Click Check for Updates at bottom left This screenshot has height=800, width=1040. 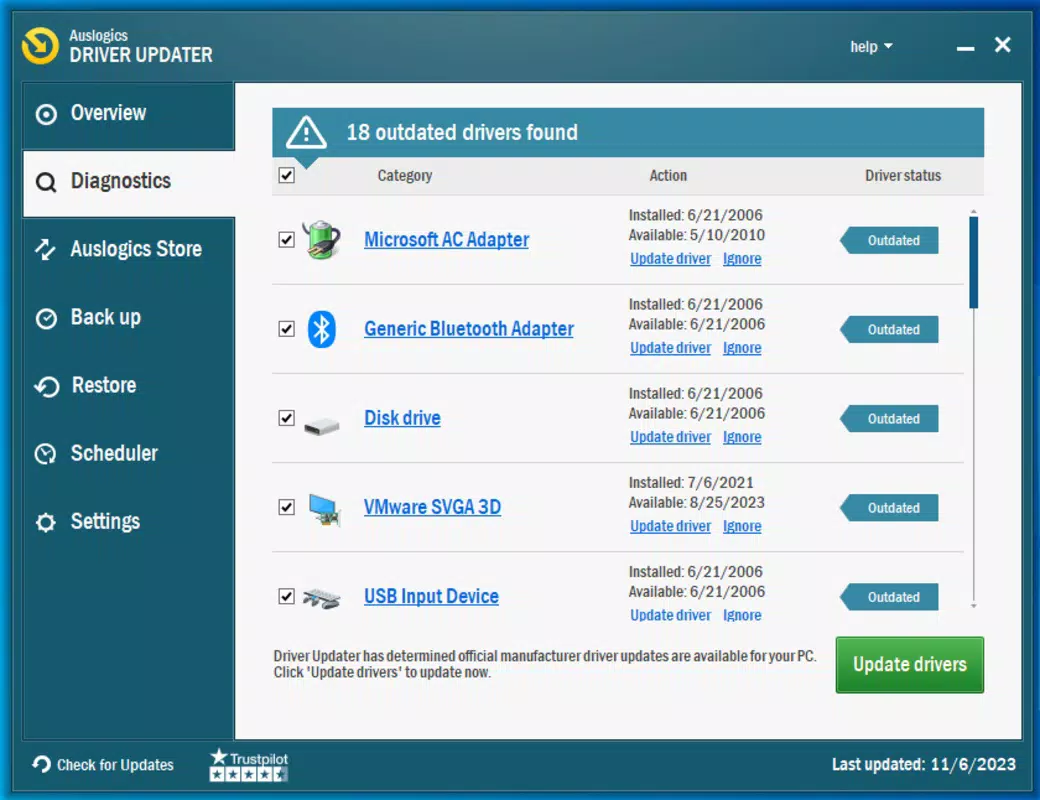pyautogui.click(x=103, y=765)
